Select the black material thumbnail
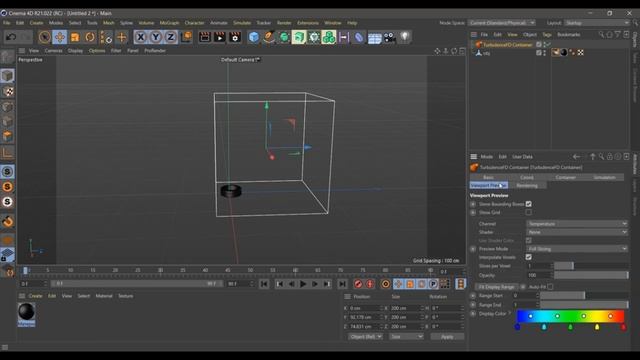640x360 pixels. pyautogui.click(x=27, y=312)
